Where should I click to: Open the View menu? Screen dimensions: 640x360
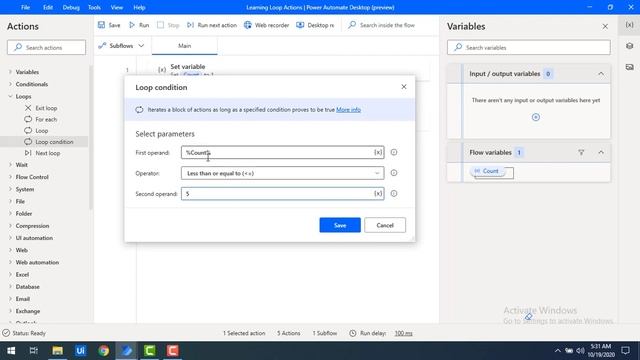click(117, 7)
